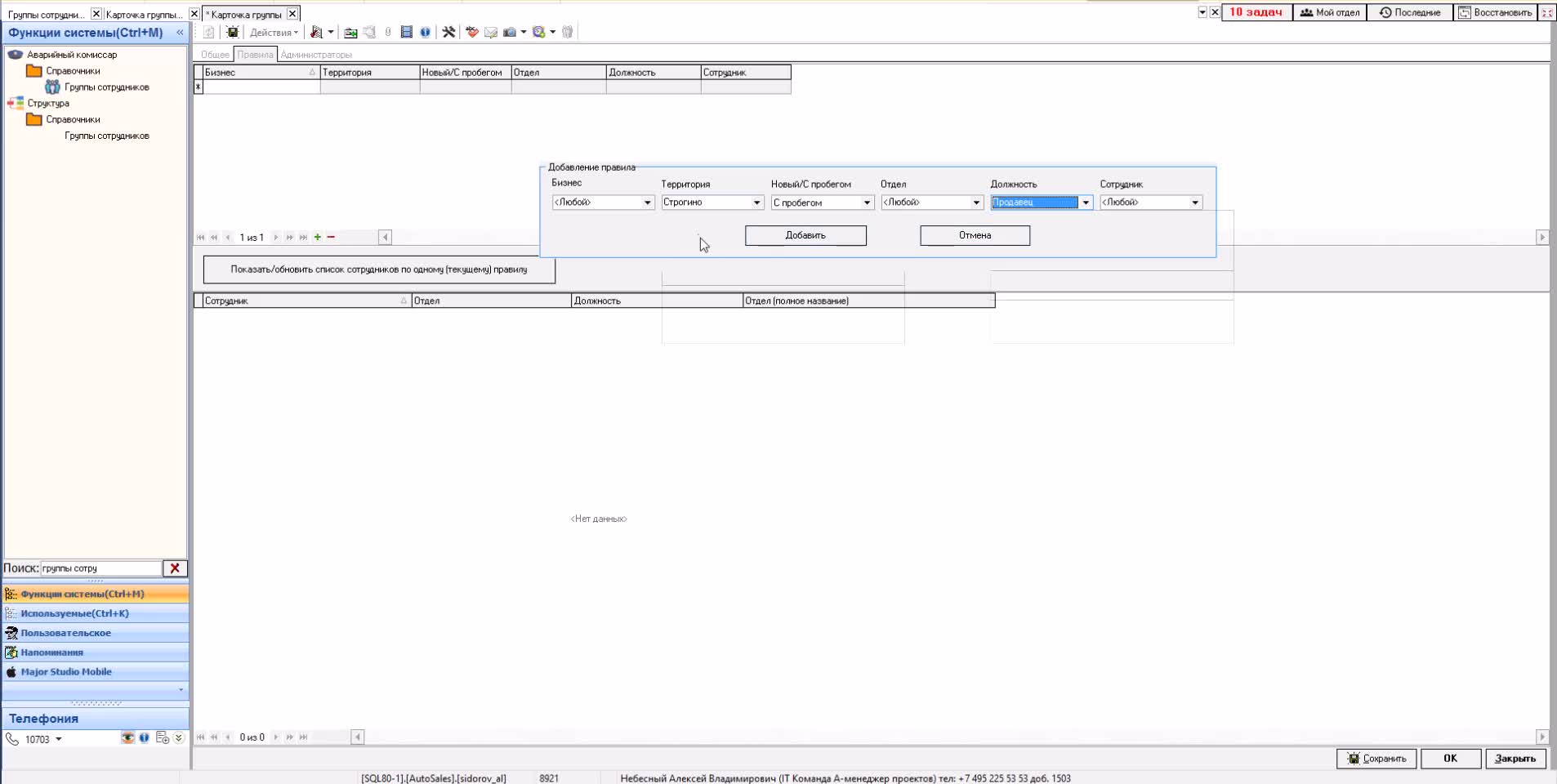Click the Поиск input field
This screenshot has height=784, width=1557.
(101, 568)
